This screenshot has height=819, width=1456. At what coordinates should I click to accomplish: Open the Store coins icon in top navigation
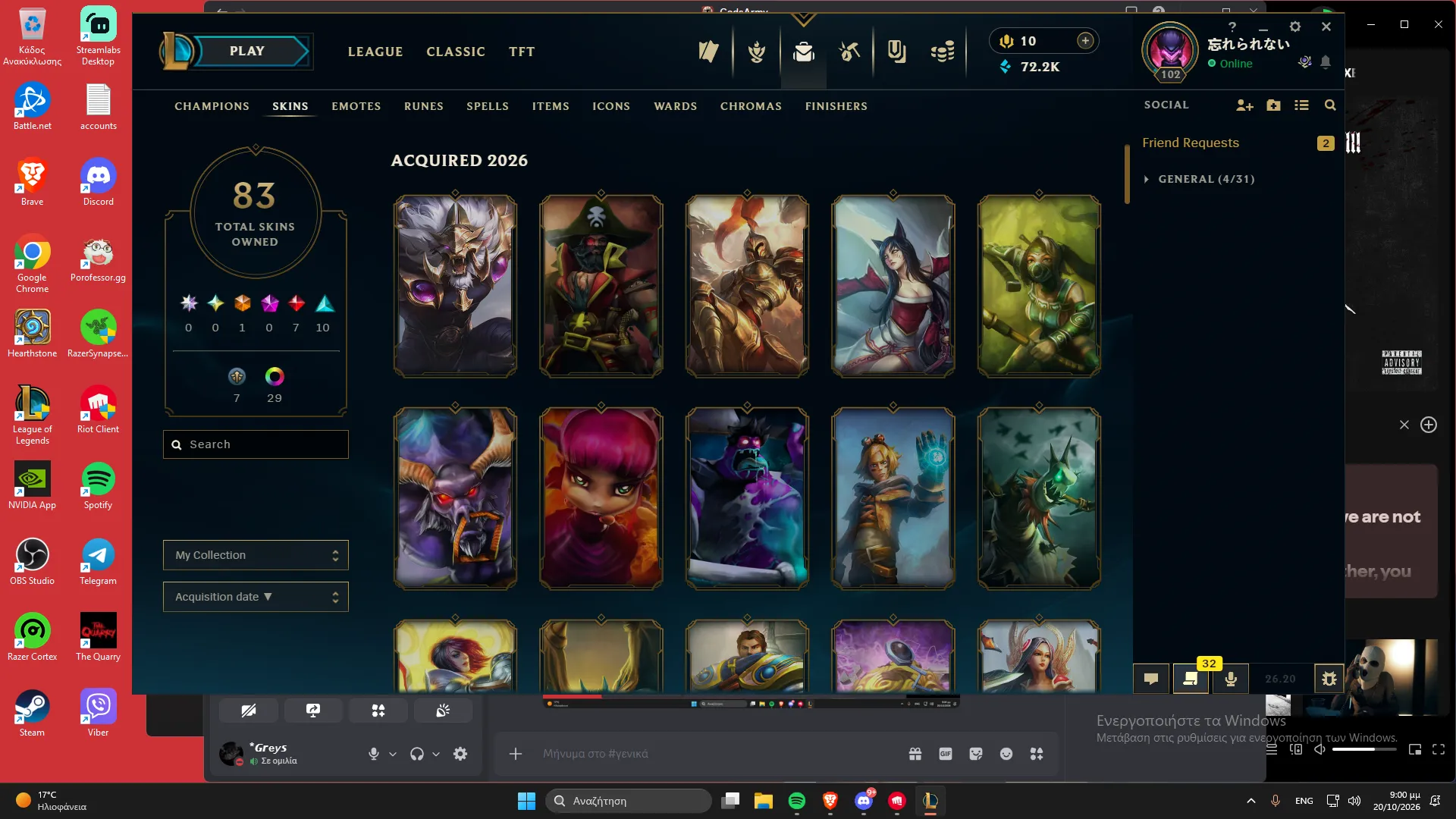pyautogui.click(x=943, y=52)
